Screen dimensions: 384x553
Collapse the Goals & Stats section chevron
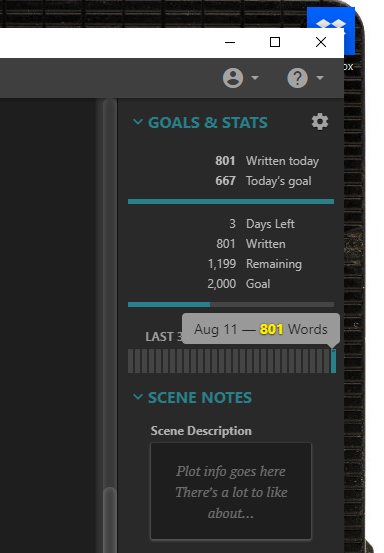click(138, 122)
